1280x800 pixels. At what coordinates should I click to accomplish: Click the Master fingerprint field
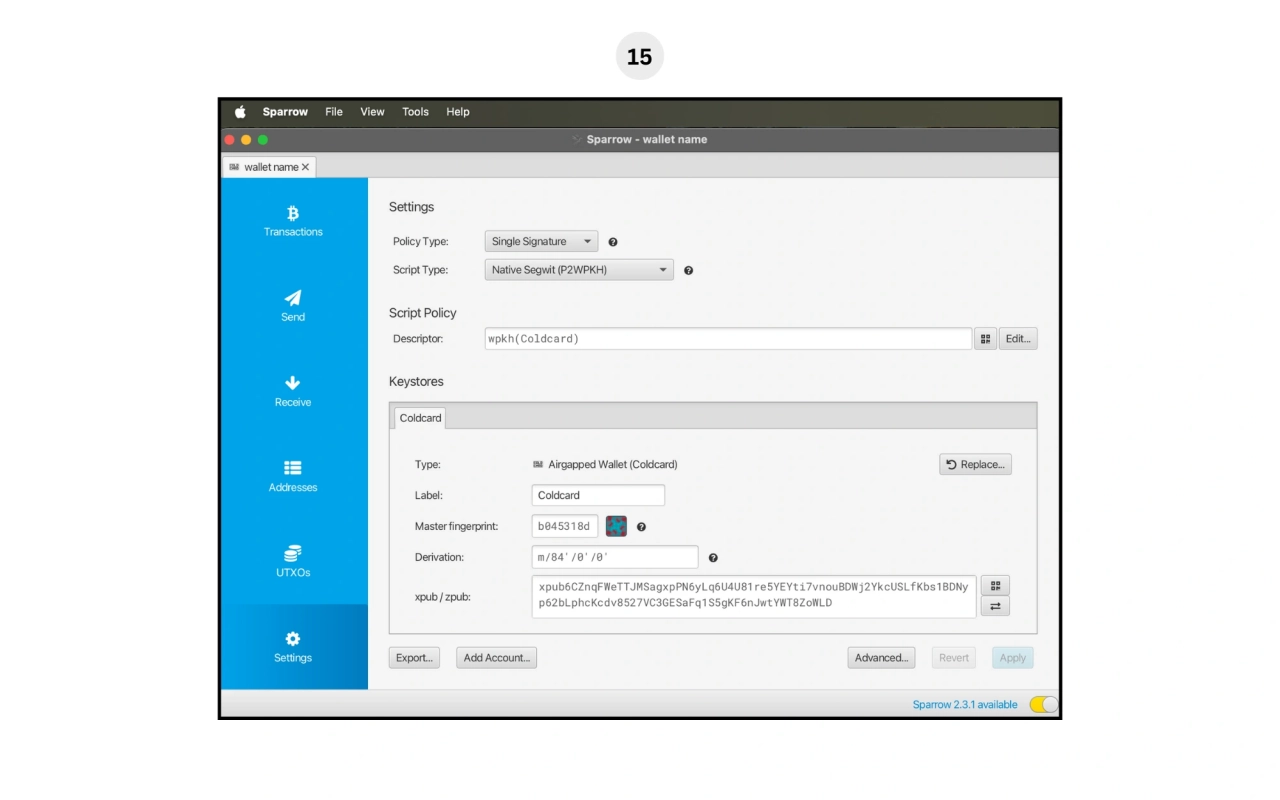pos(565,526)
